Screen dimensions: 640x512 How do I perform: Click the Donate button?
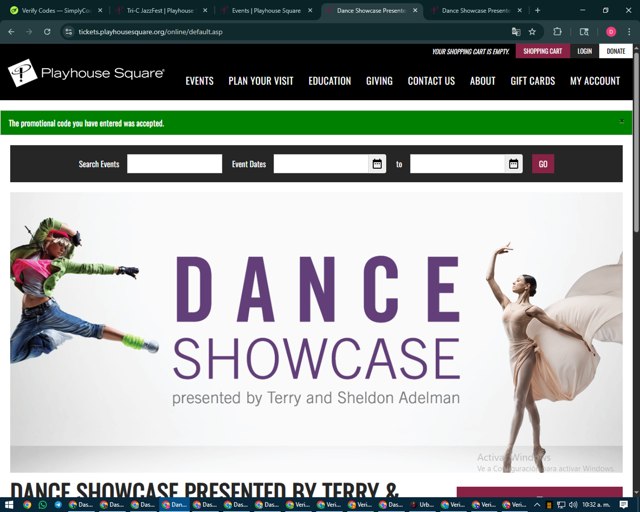616,51
